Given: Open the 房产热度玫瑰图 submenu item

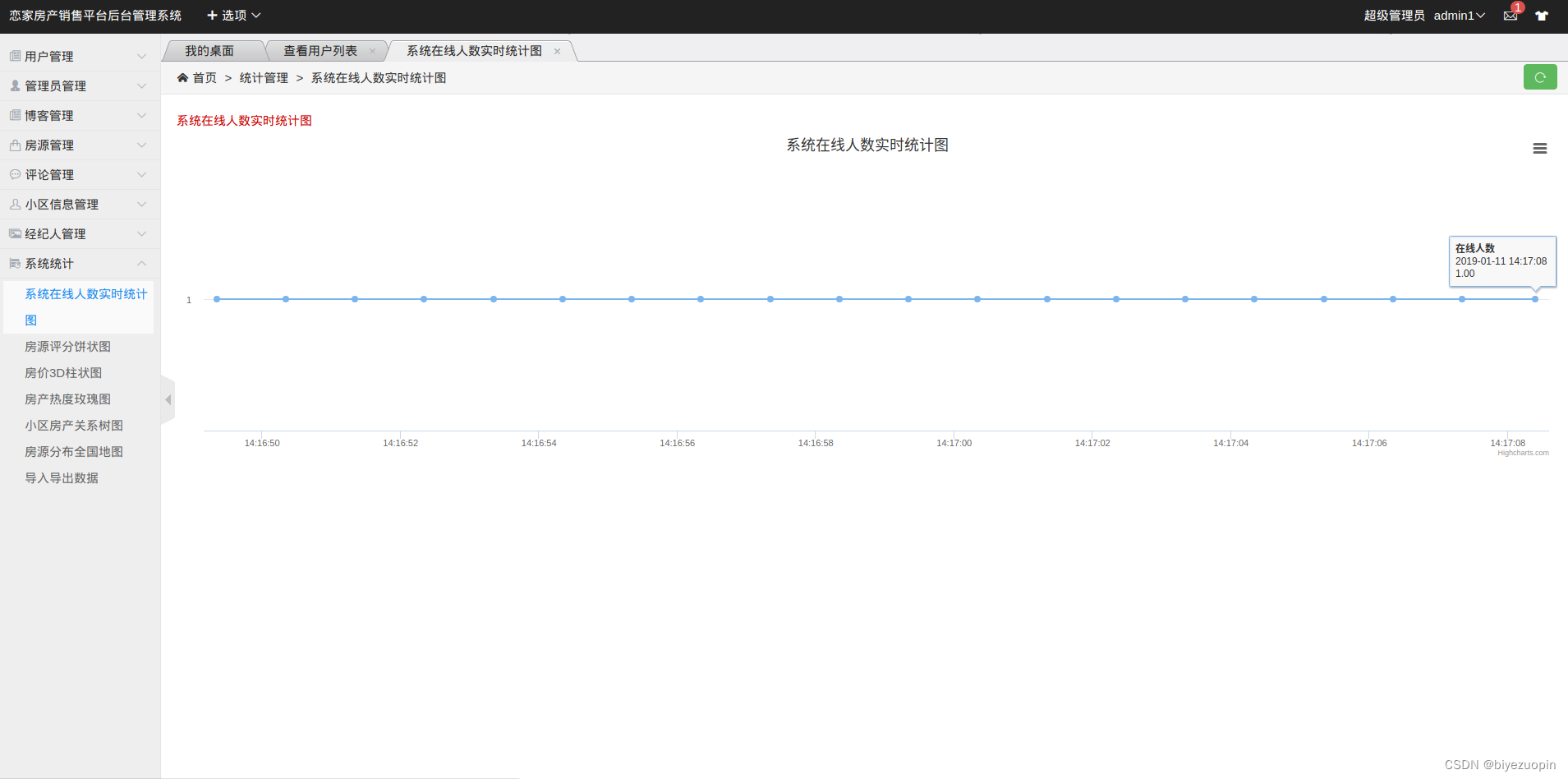Looking at the screenshot, I should (x=68, y=399).
